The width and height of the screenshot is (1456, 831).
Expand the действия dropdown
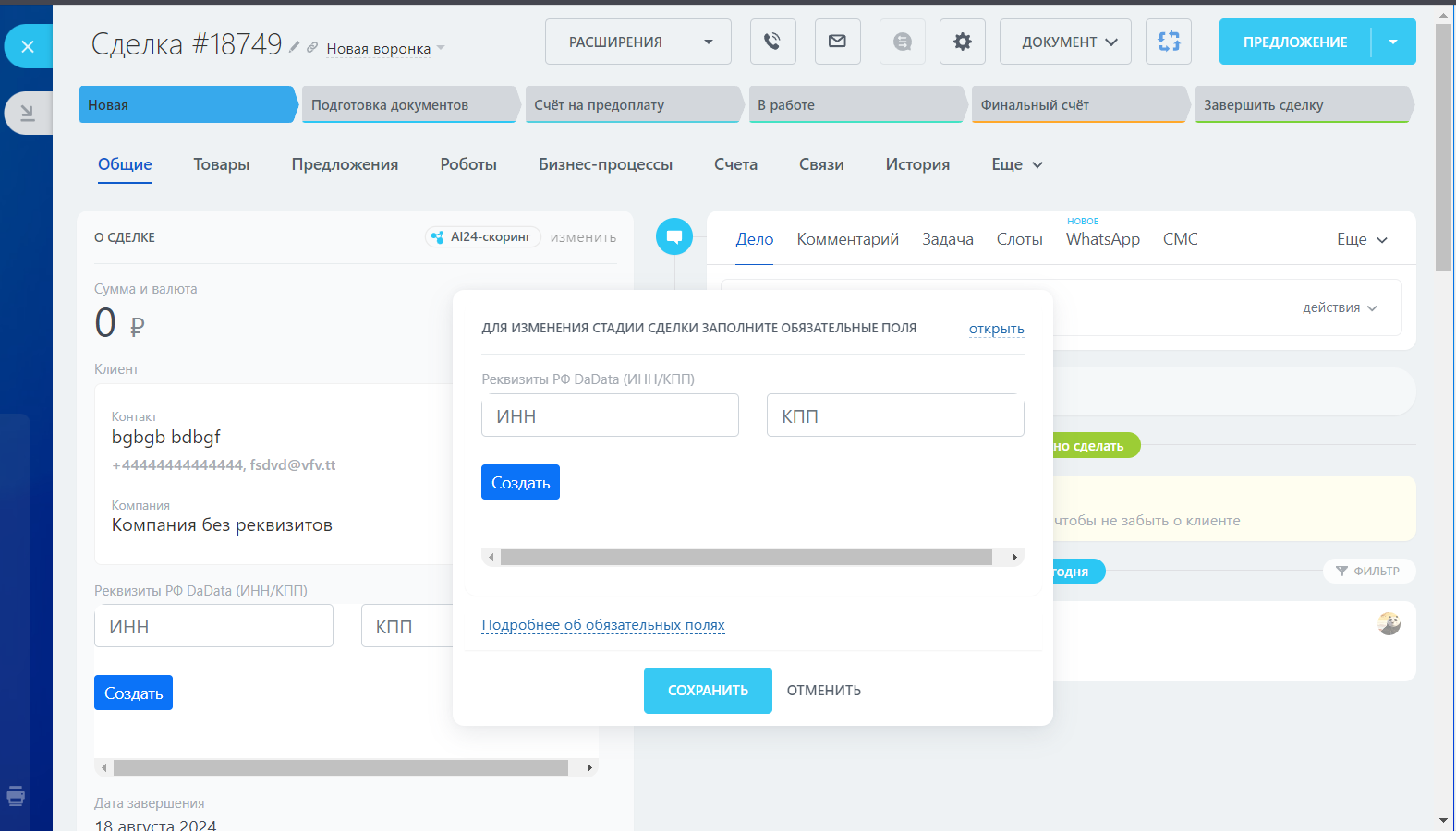point(1340,307)
